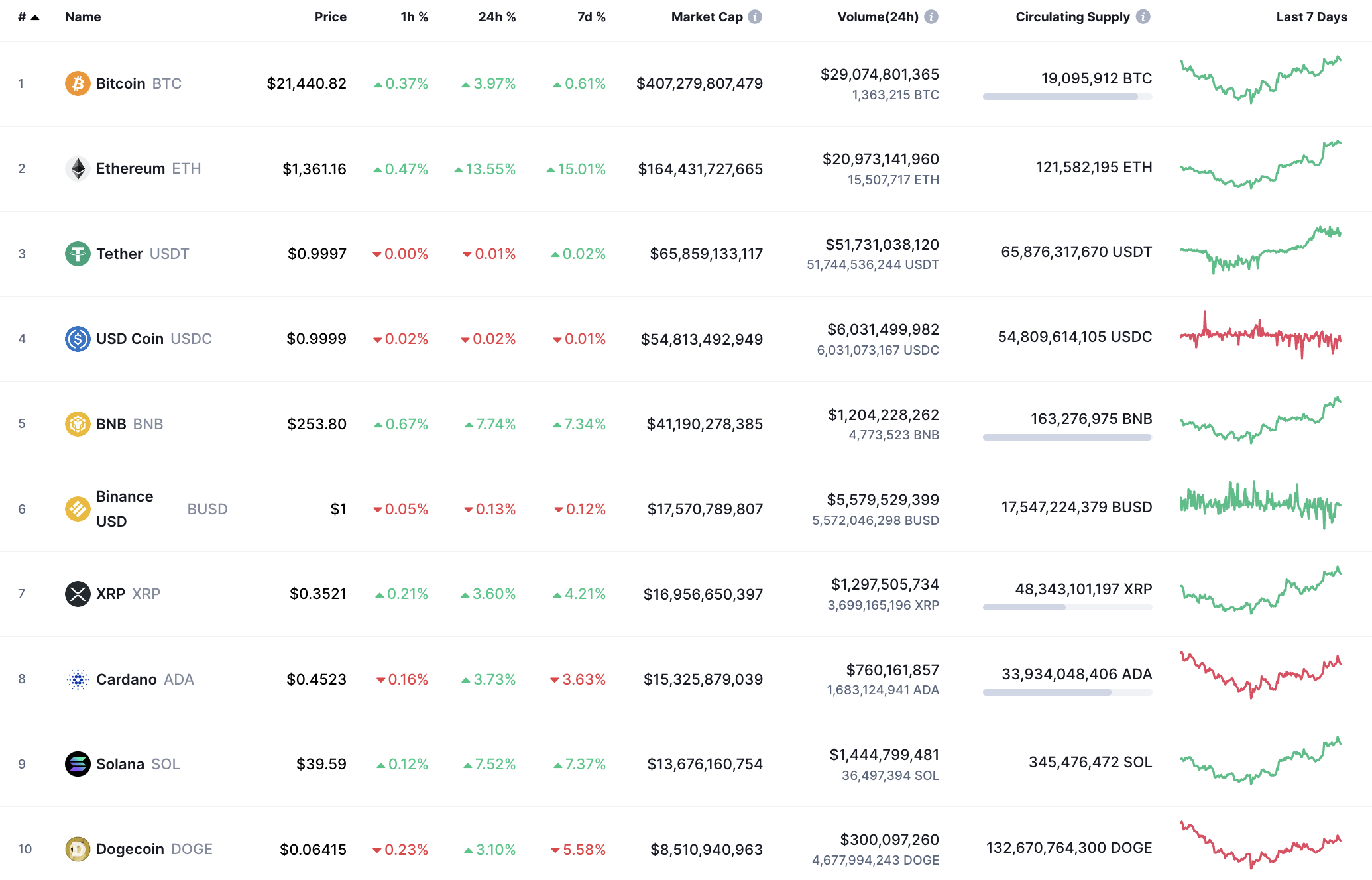Screen dimensions: 1372x880
Task: Open the Market Cap info tooltip icon
Action: pyautogui.click(x=755, y=17)
